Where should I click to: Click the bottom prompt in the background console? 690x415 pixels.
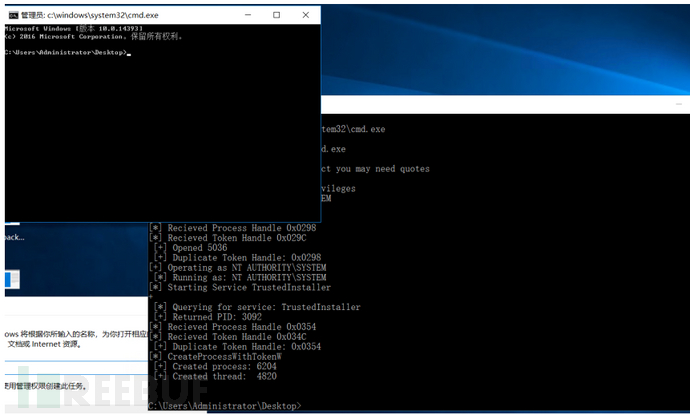[x=222, y=405]
